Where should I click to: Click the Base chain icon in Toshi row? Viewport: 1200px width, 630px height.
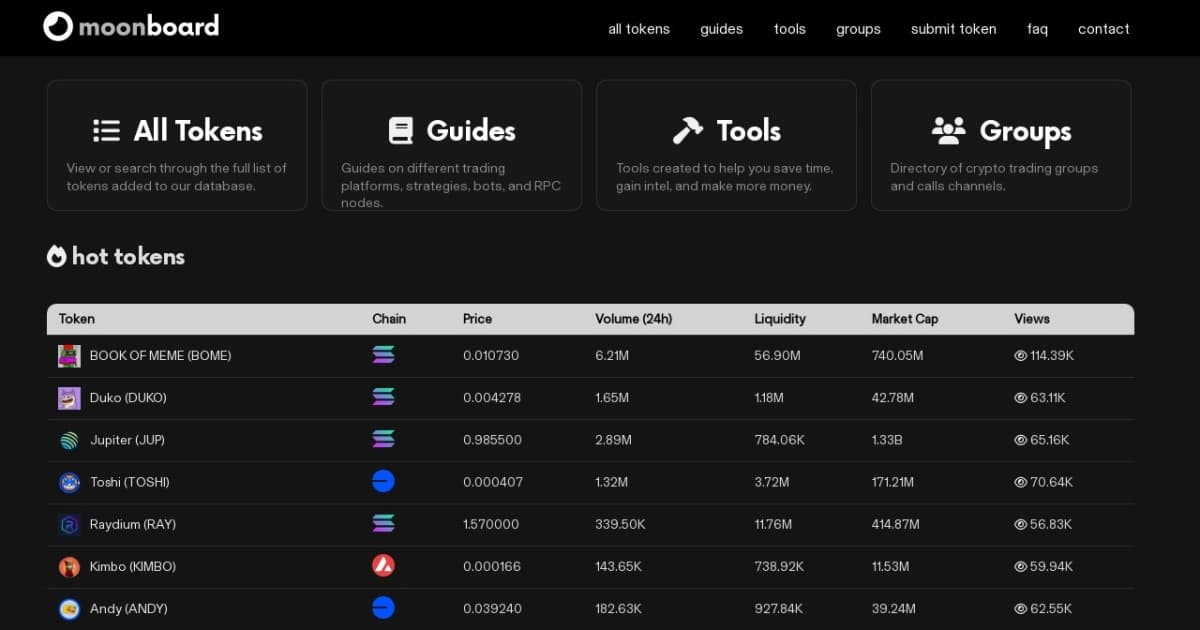click(x=383, y=481)
